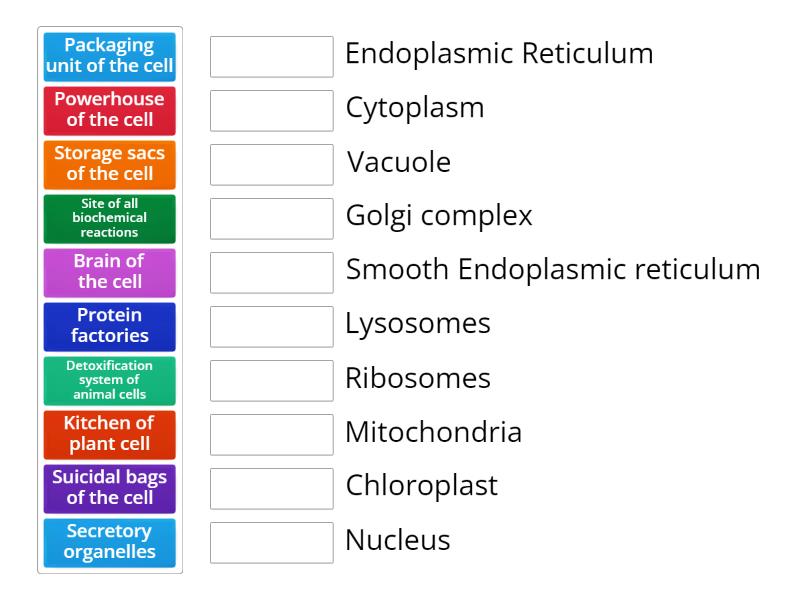
Task: Click the "Storage sacs of the cell" card
Action: click(109, 165)
